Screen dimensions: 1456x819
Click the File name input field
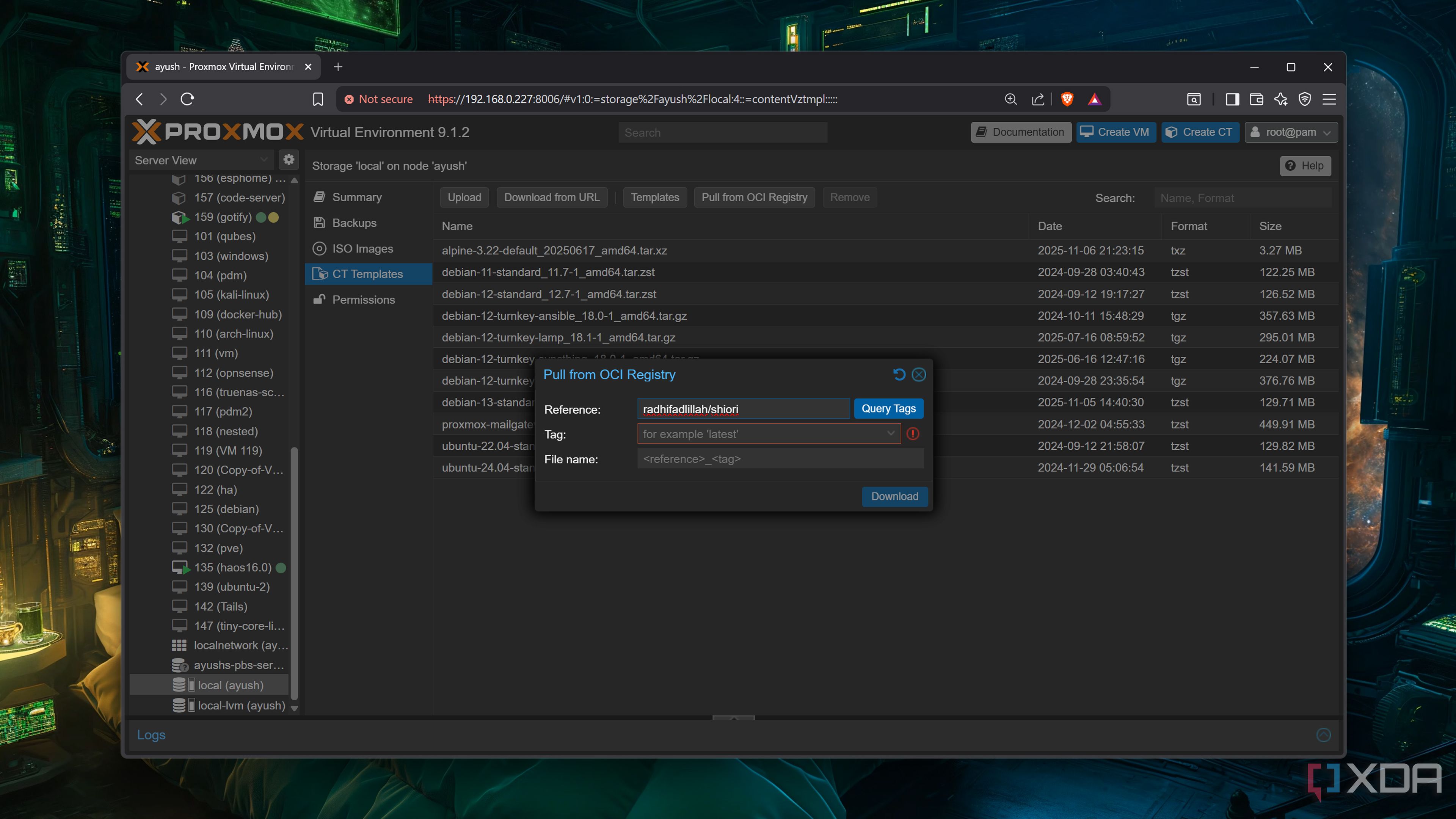[781, 459]
